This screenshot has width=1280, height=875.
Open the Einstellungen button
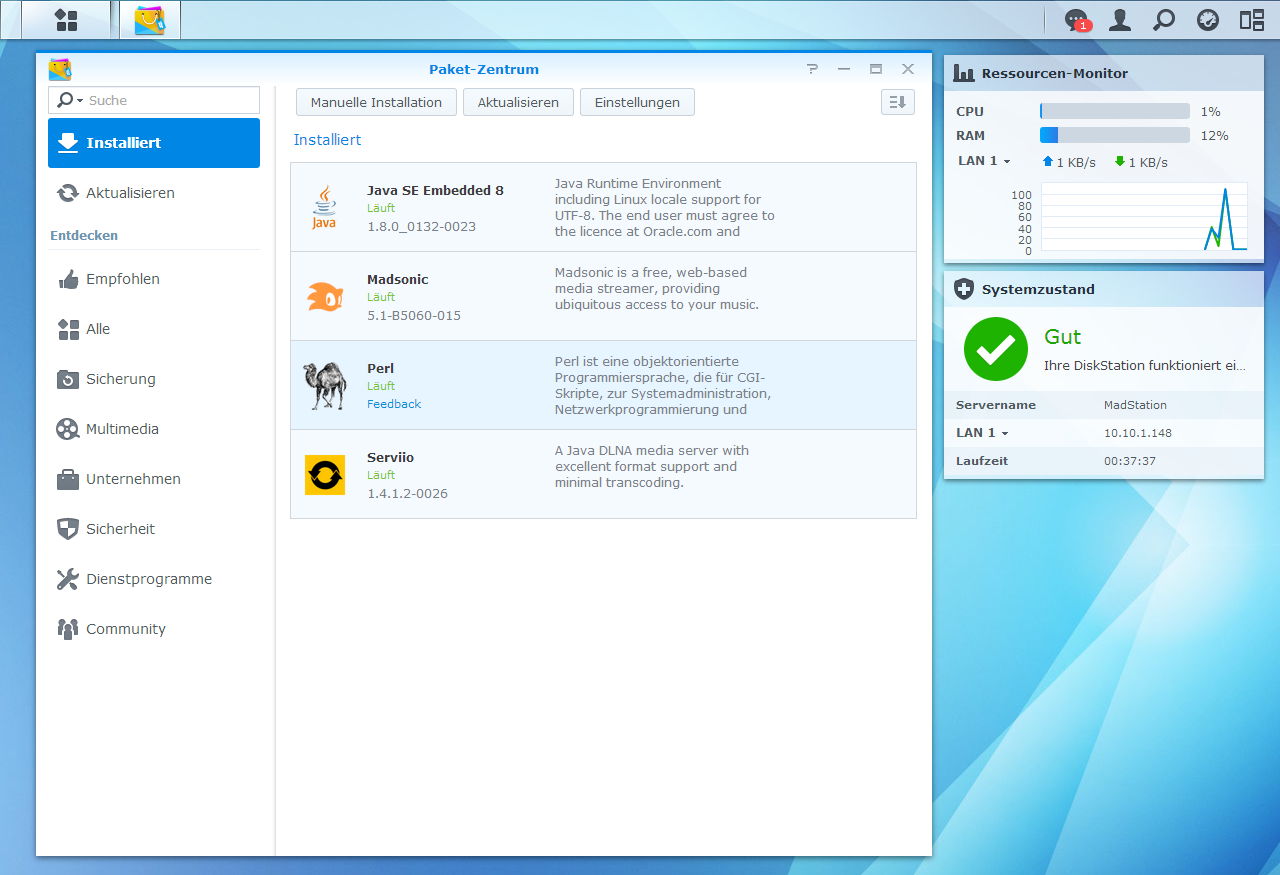coord(637,102)
